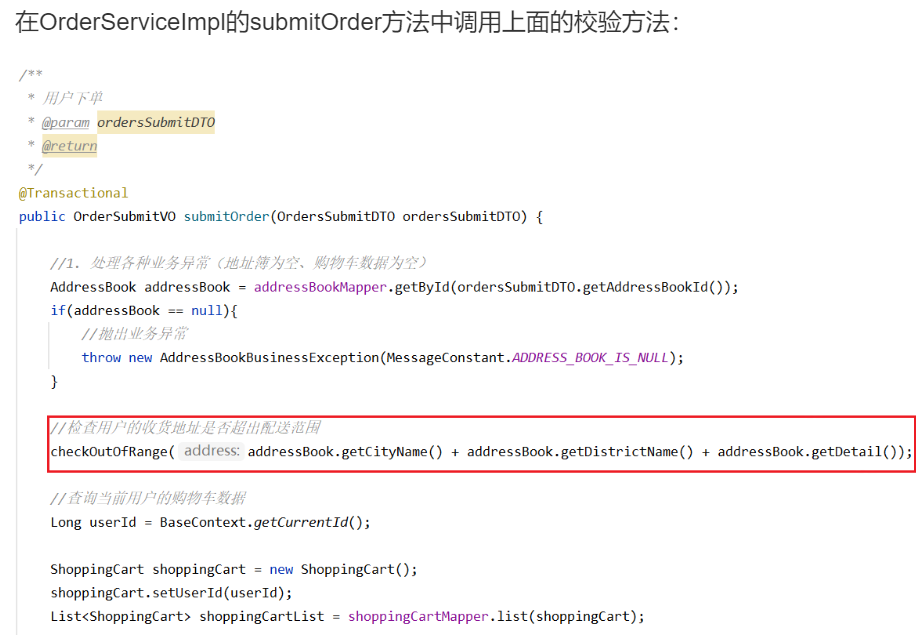Image resolution: width=916 pixels, height=639 pixels.
Task: Click the Long userId declaration
Action: pos(93,522)
